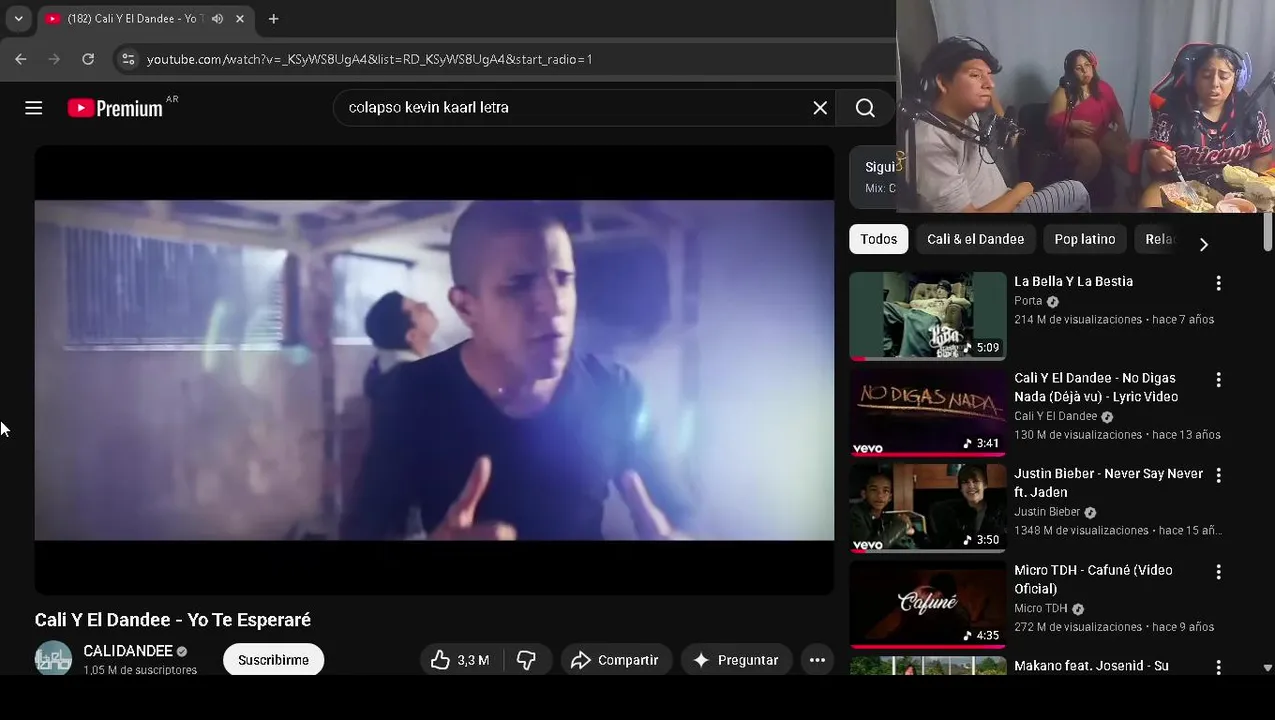This screenshot has height=720, width=1275.
Task: Open the Porta channel name
Action: [1028, 301]
